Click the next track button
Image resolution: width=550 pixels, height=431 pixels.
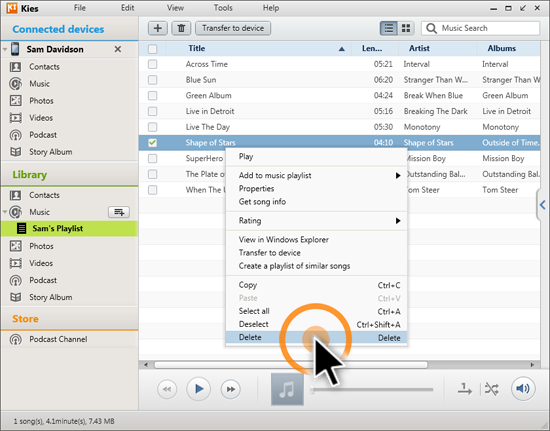230,389
